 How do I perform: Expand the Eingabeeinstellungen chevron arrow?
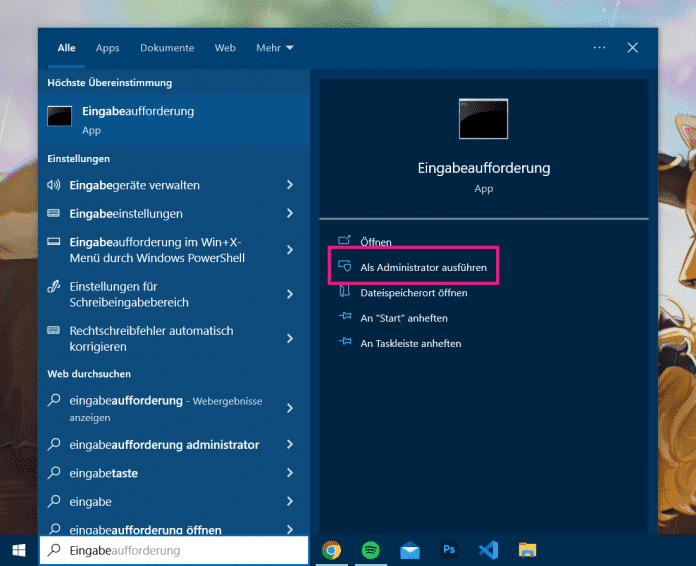[x=289, y=213]
